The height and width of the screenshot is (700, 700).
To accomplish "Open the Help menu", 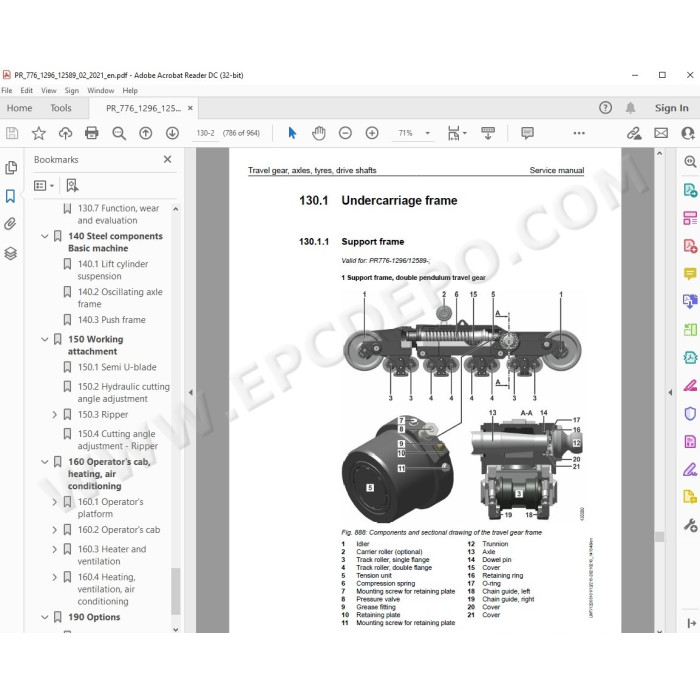I will click(x=130, y=90).
